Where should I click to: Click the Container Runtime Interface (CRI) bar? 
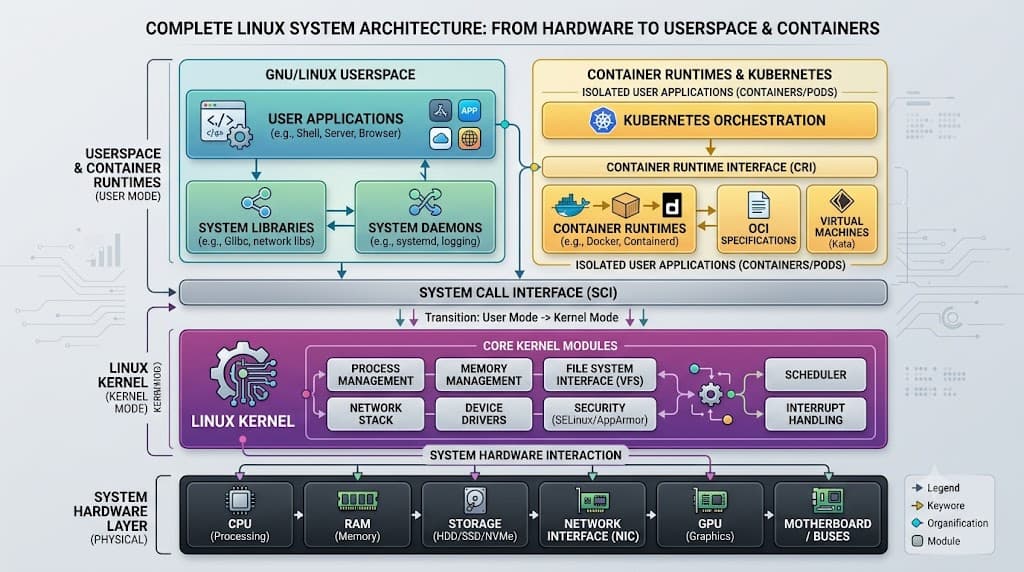pos(710,167)
